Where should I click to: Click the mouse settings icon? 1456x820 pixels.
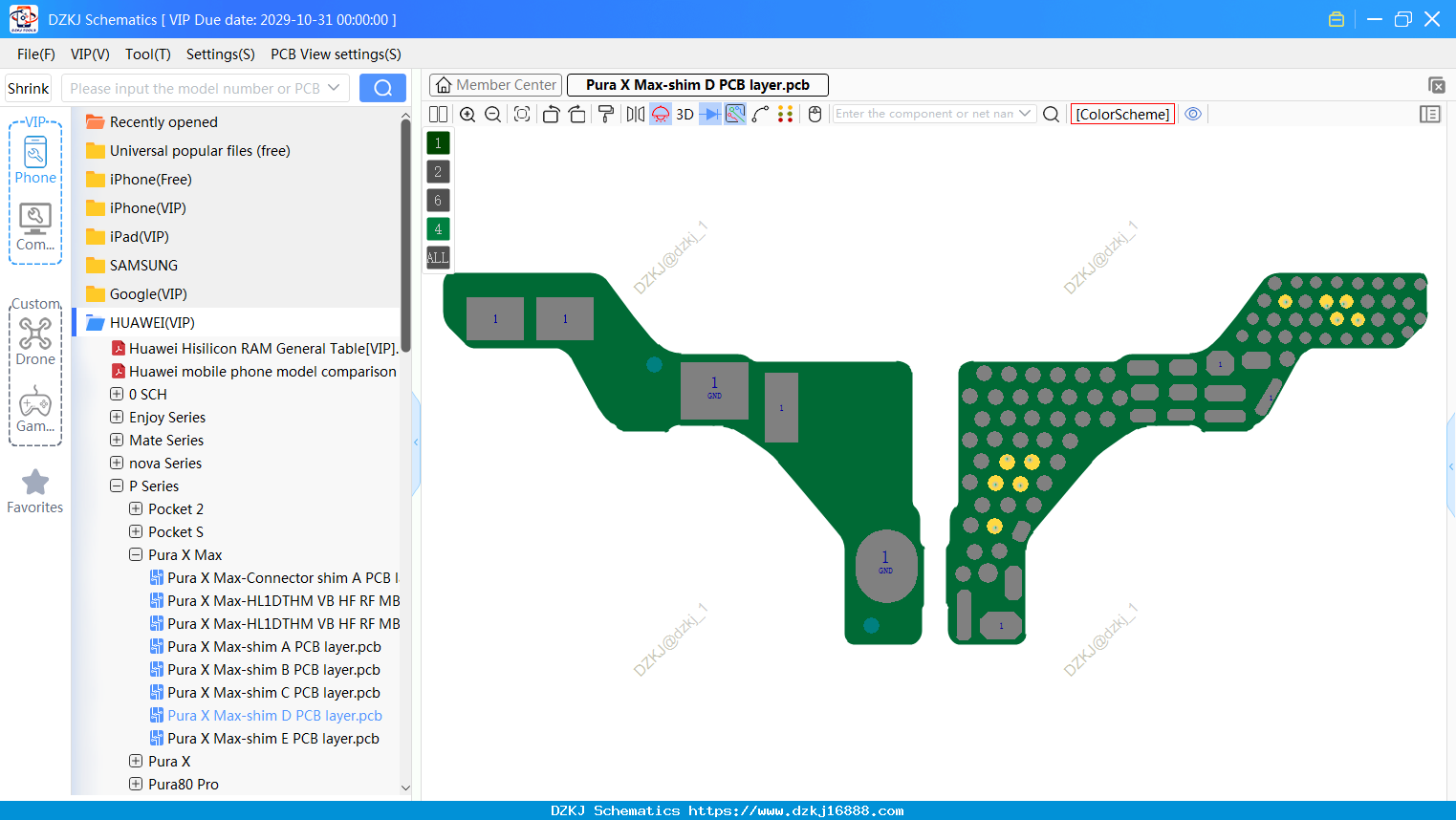[x=815, y=114]
